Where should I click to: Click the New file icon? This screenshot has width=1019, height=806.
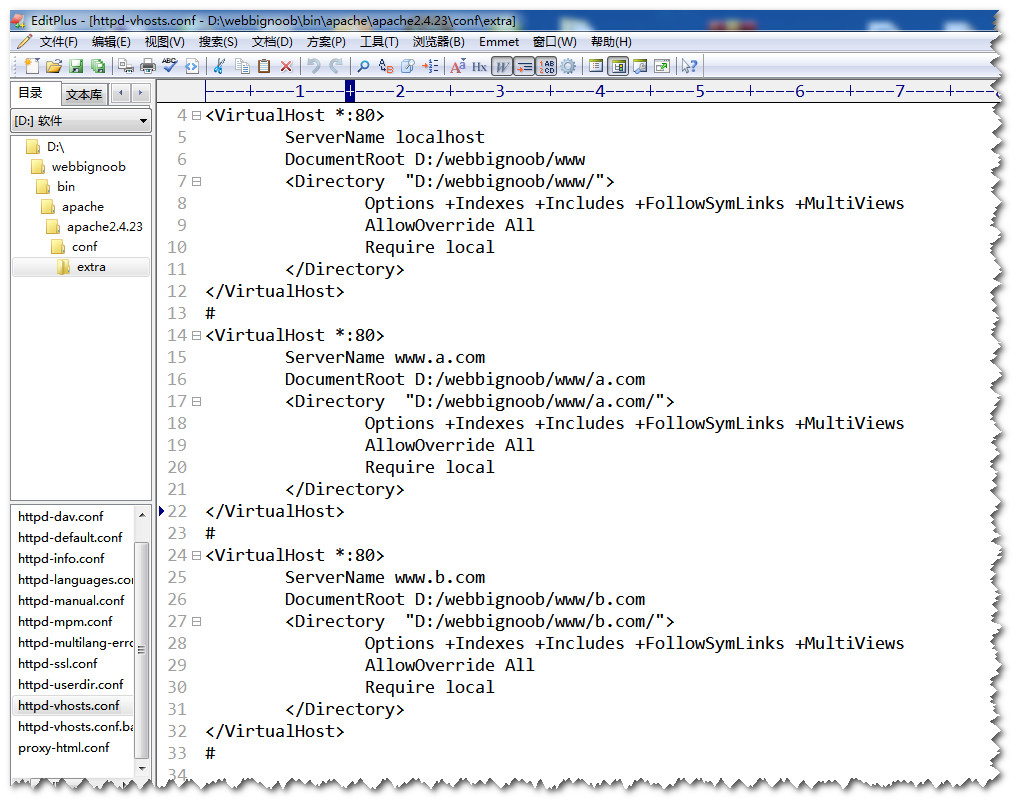[x=32, y=66]
